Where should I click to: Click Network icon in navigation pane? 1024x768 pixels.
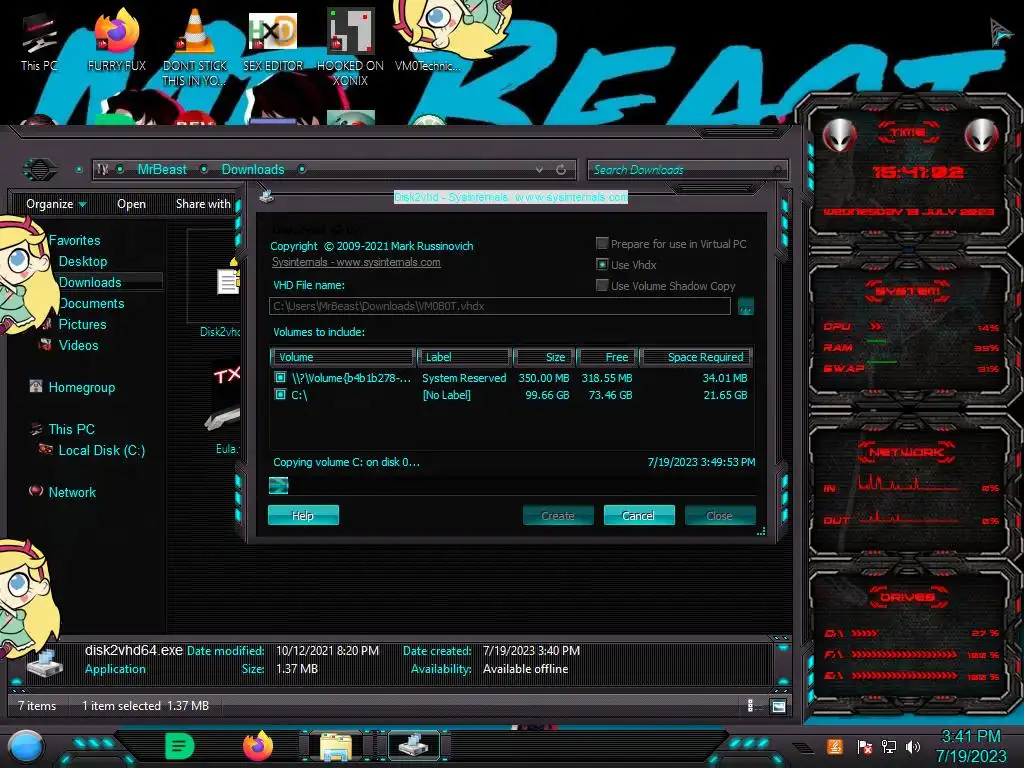tap(36, 491)
